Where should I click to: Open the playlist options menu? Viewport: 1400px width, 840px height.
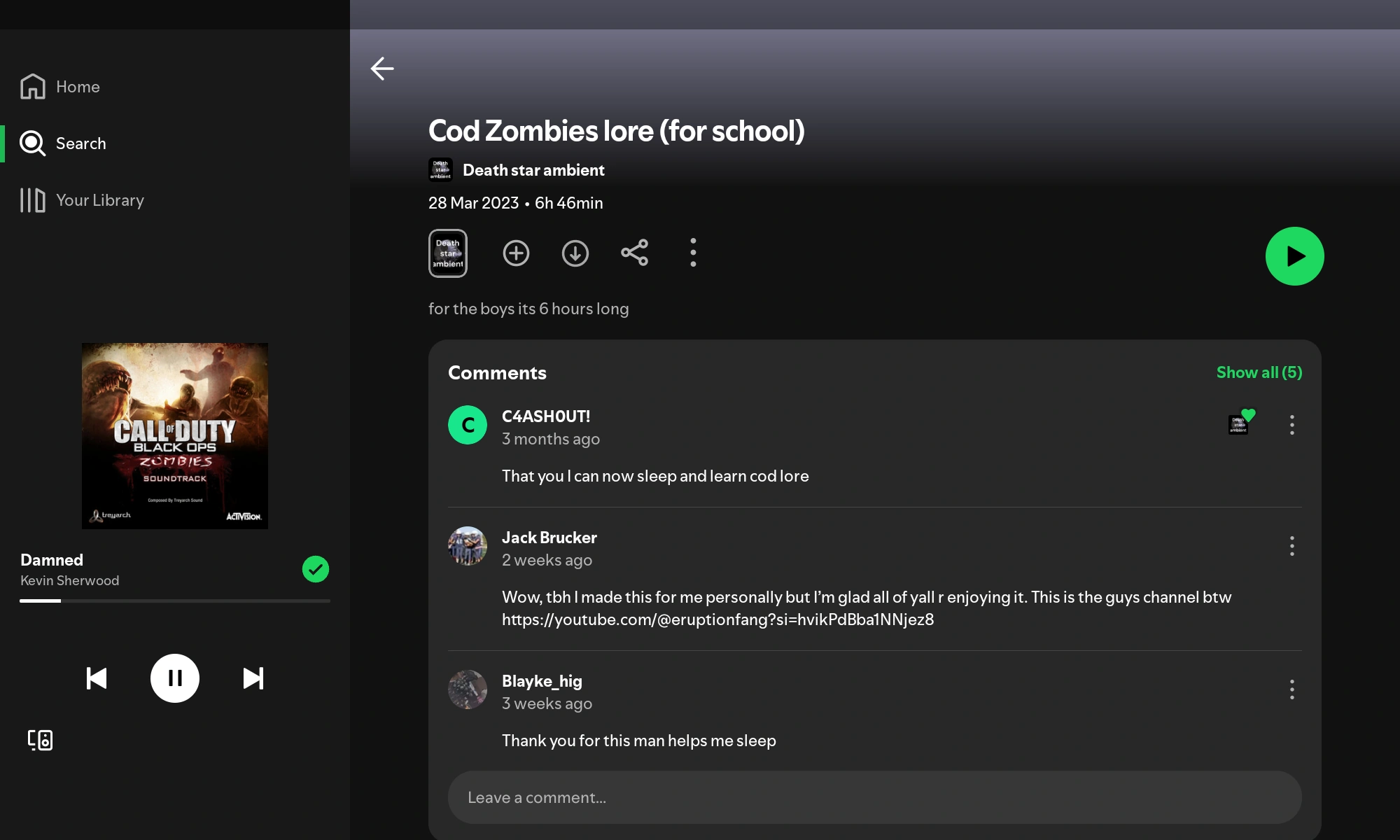point(693,253)
